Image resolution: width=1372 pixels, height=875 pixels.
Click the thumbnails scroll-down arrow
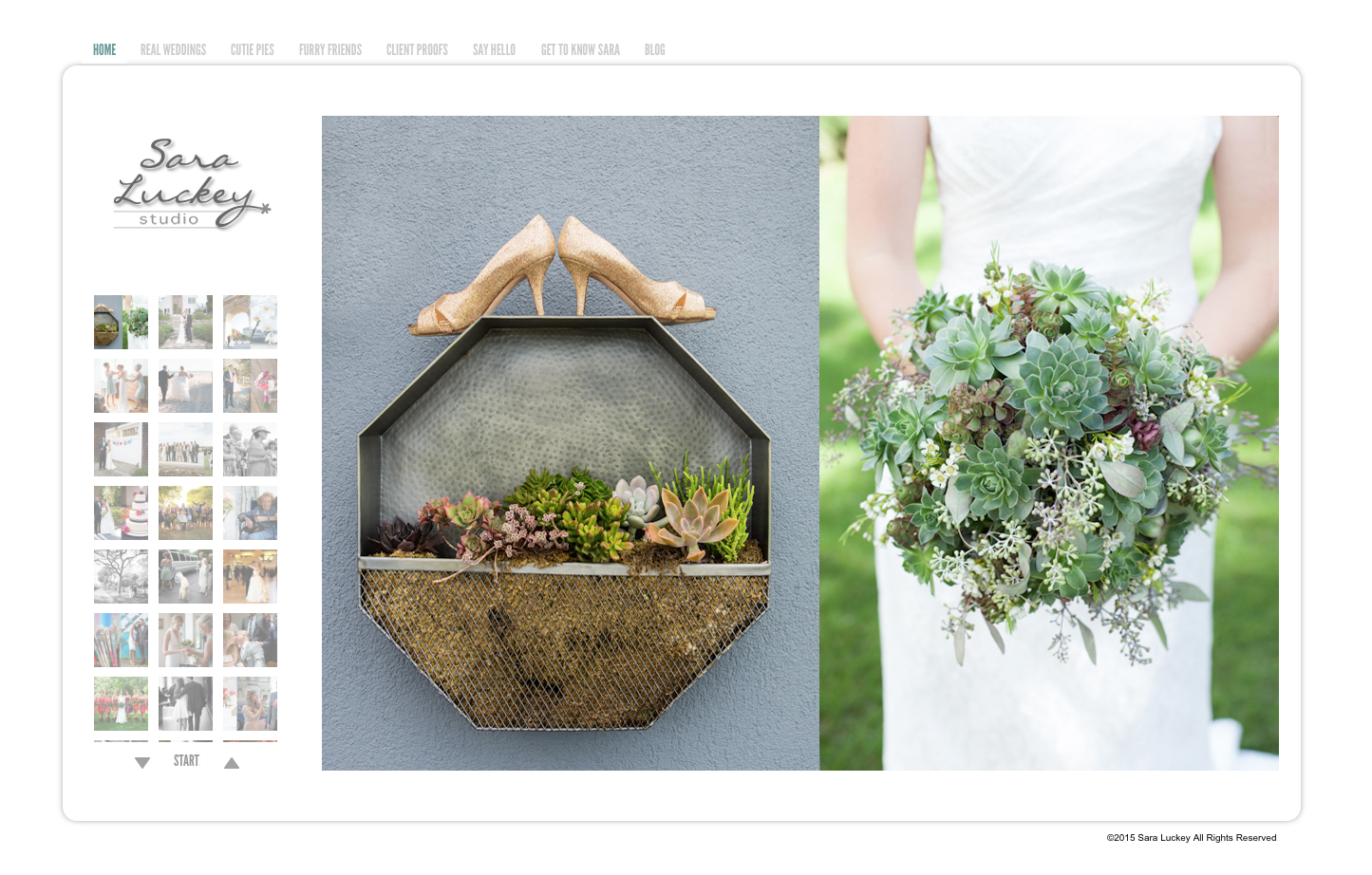pos(142,763)
